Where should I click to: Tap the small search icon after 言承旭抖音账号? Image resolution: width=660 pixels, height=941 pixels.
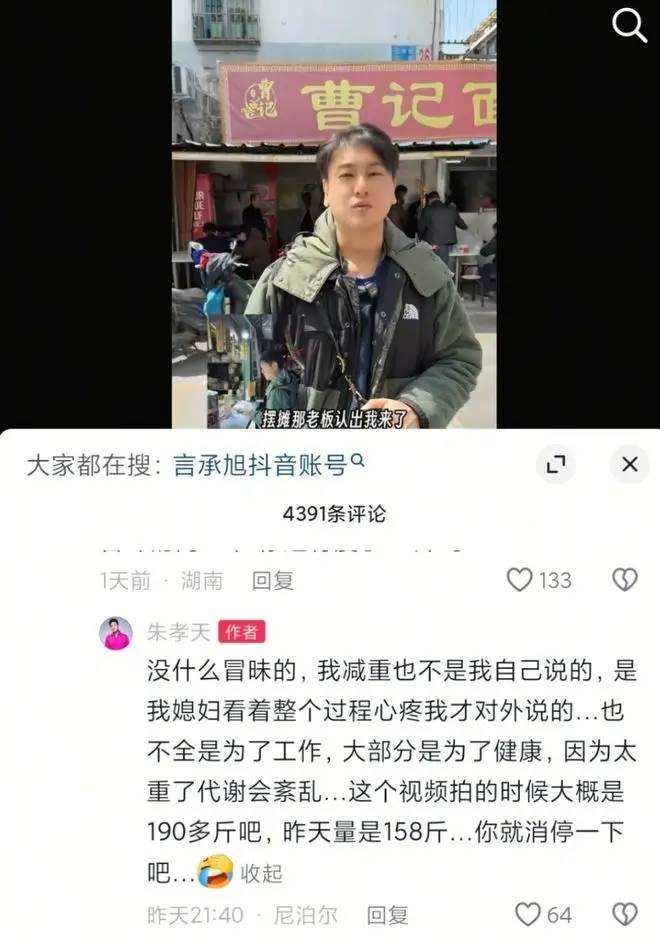[x=357, y=460]
